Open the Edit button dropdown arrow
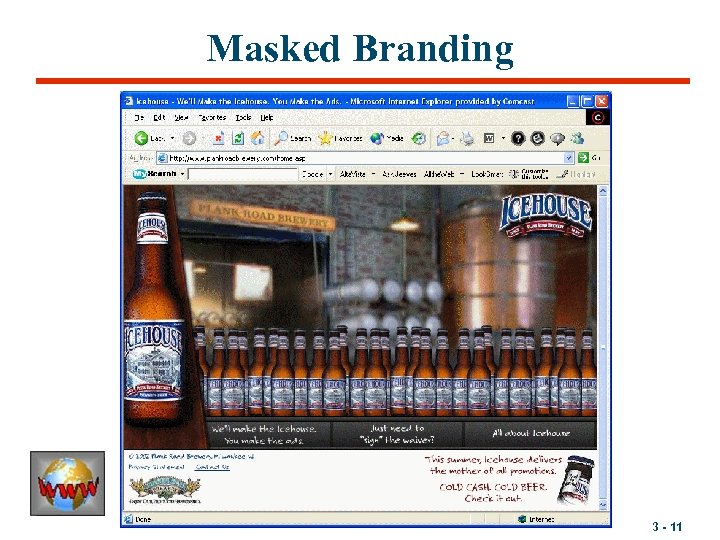 coord(503,138)
